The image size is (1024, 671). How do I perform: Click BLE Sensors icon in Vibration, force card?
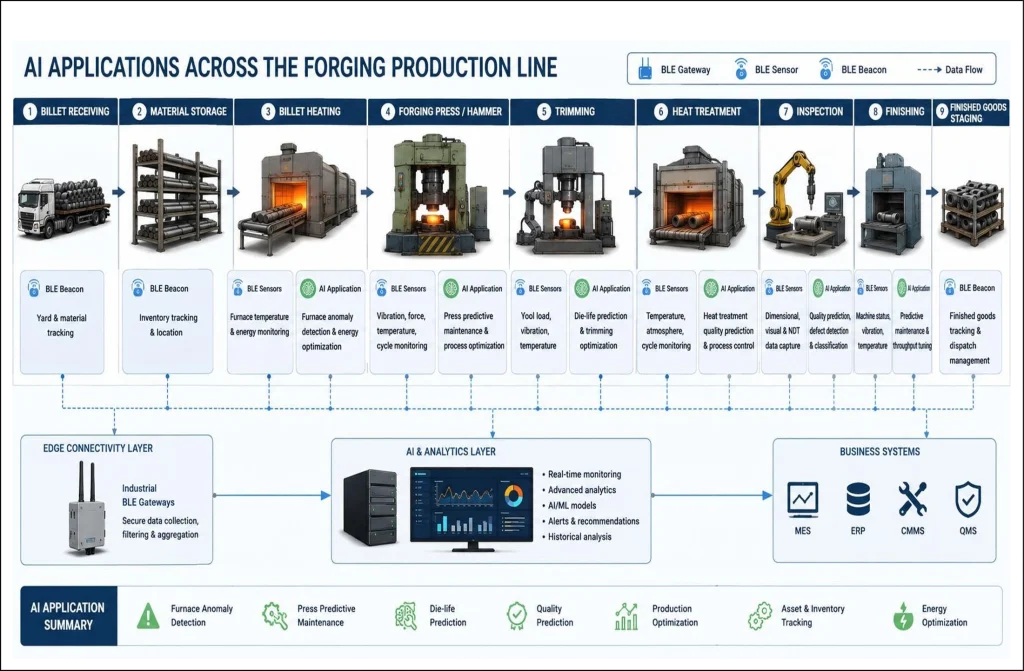[x=381, y=287]
